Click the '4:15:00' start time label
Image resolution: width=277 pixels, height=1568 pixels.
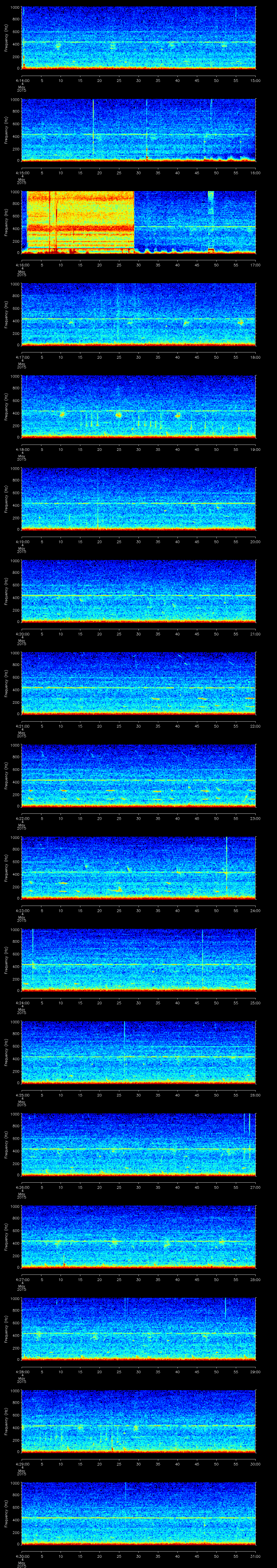click(x=22, y=173)
